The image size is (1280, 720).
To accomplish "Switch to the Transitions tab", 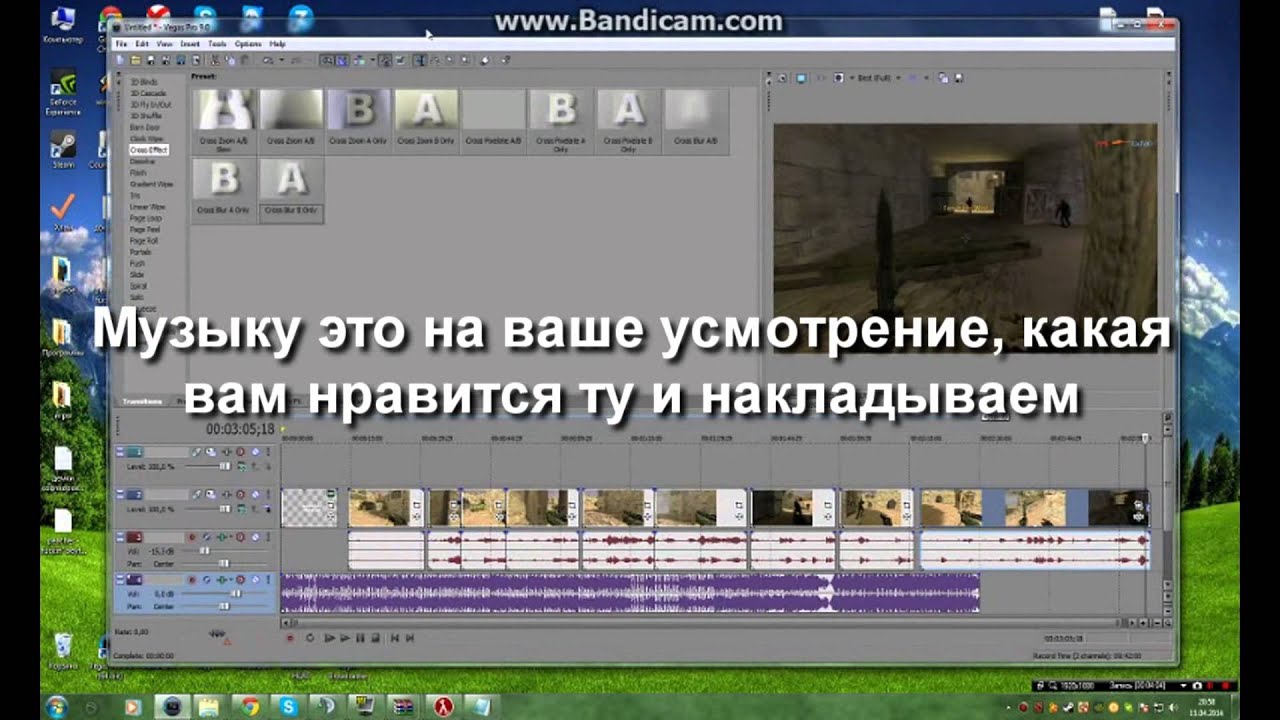I will [x=142, y=402].
